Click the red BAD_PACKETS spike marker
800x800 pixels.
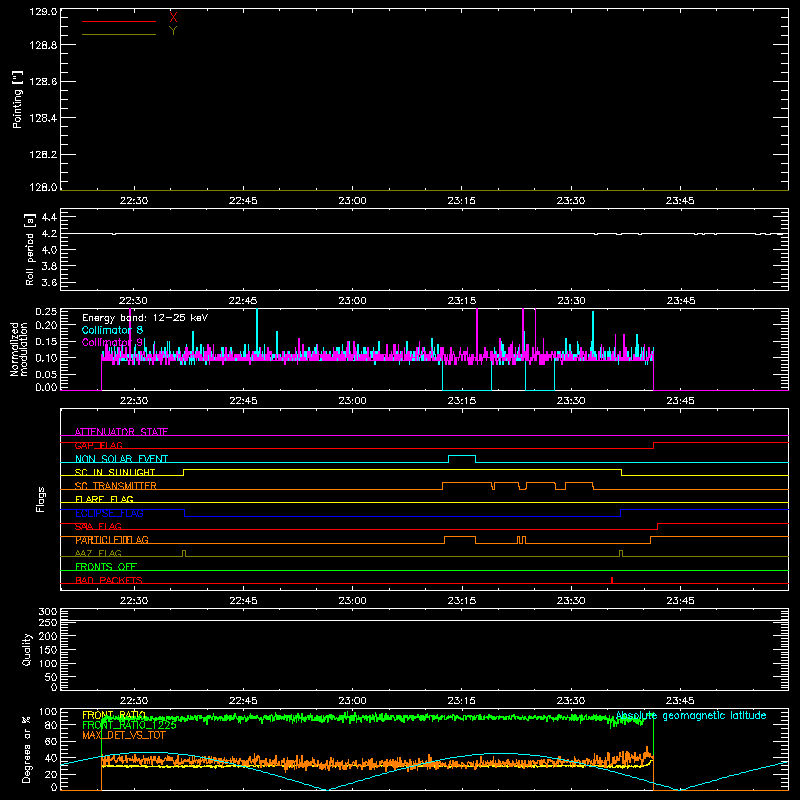[612, 580]
